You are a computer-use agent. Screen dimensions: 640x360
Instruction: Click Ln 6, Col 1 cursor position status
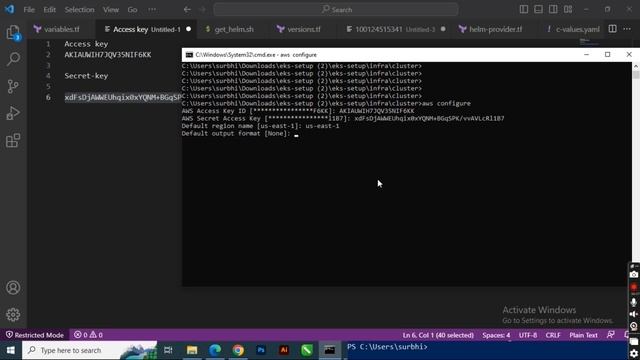coord(438,335)
